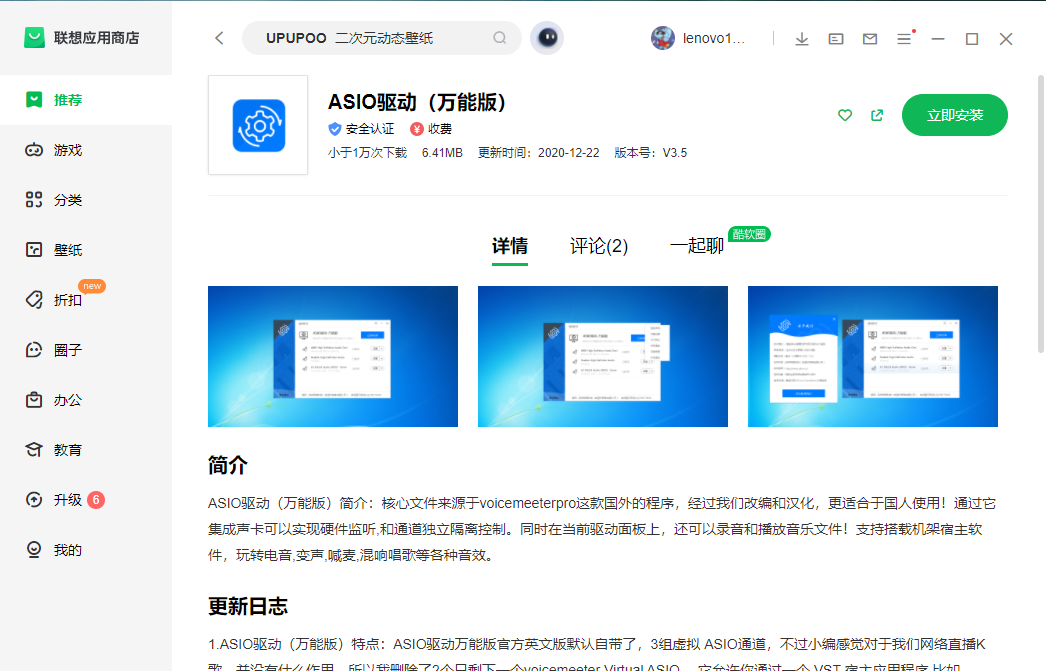The width and height of the screenshot is (1046, 671).
Task: Go to the 办公 section
Action: (86, 400)
